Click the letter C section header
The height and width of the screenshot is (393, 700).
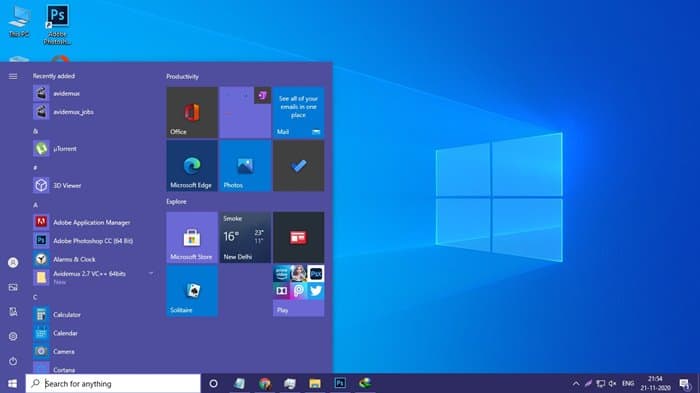(35, 297)
